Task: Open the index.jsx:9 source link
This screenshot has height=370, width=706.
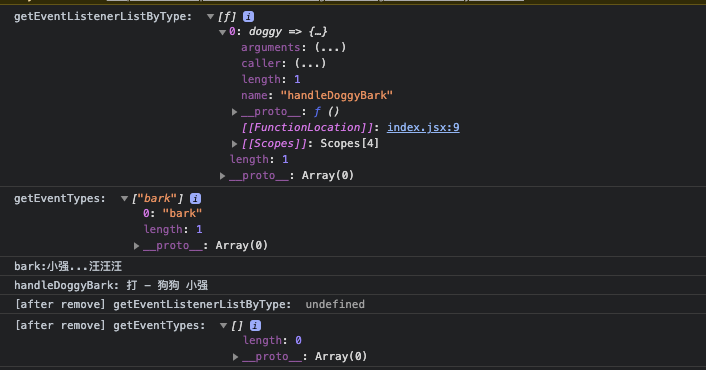Action: tap(423, 127)
